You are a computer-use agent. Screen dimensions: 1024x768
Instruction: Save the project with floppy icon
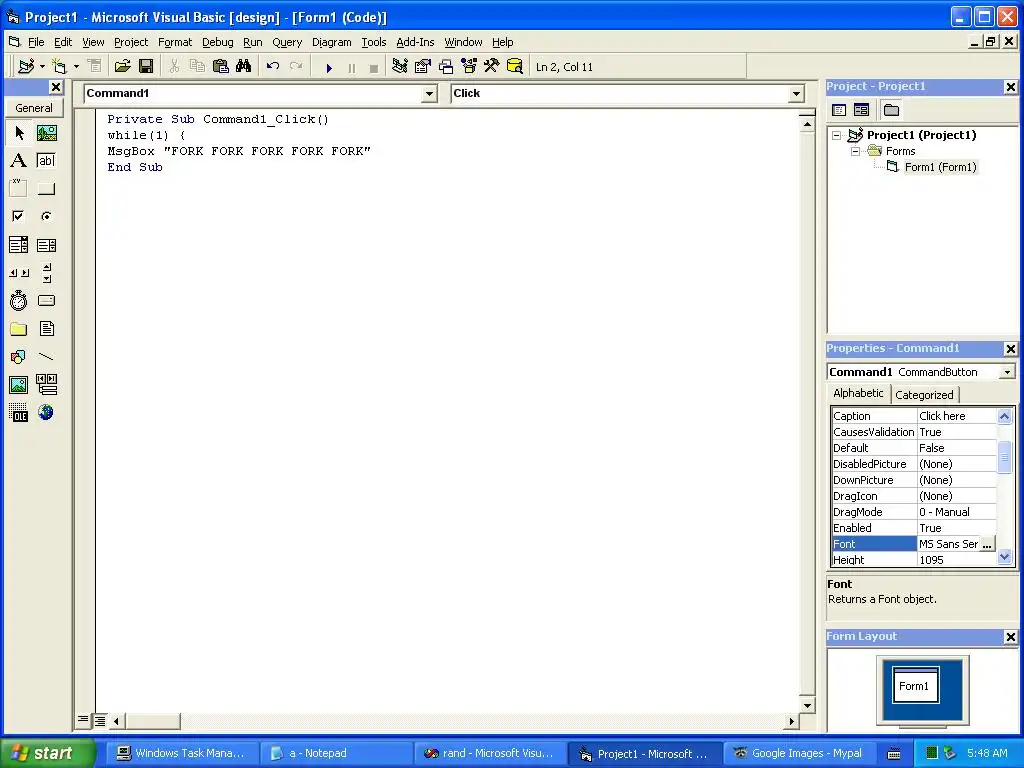point(146,67)
